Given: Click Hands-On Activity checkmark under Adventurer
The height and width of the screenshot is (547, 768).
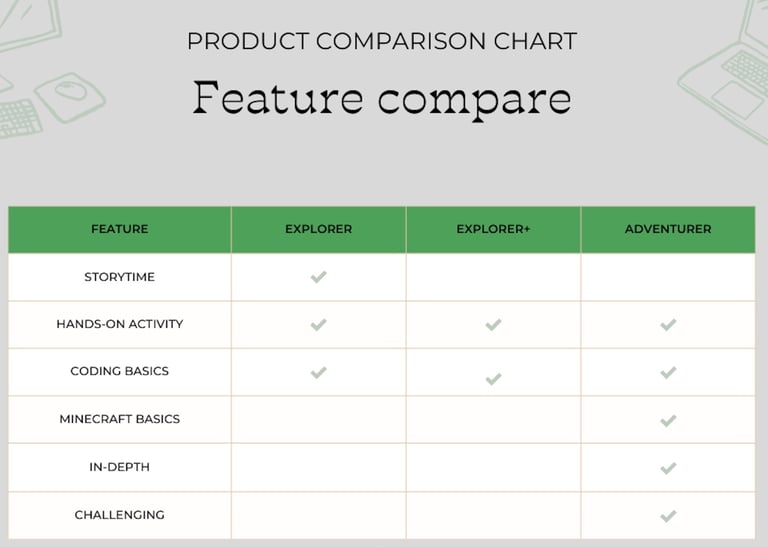Looking at the screenshot, I should coord(668,325).
